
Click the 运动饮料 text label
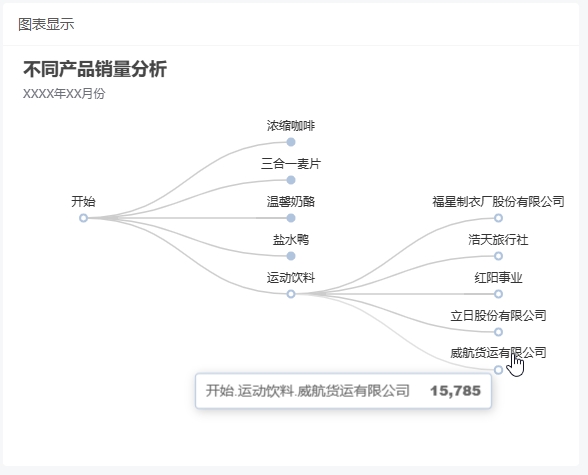[291, 278]
